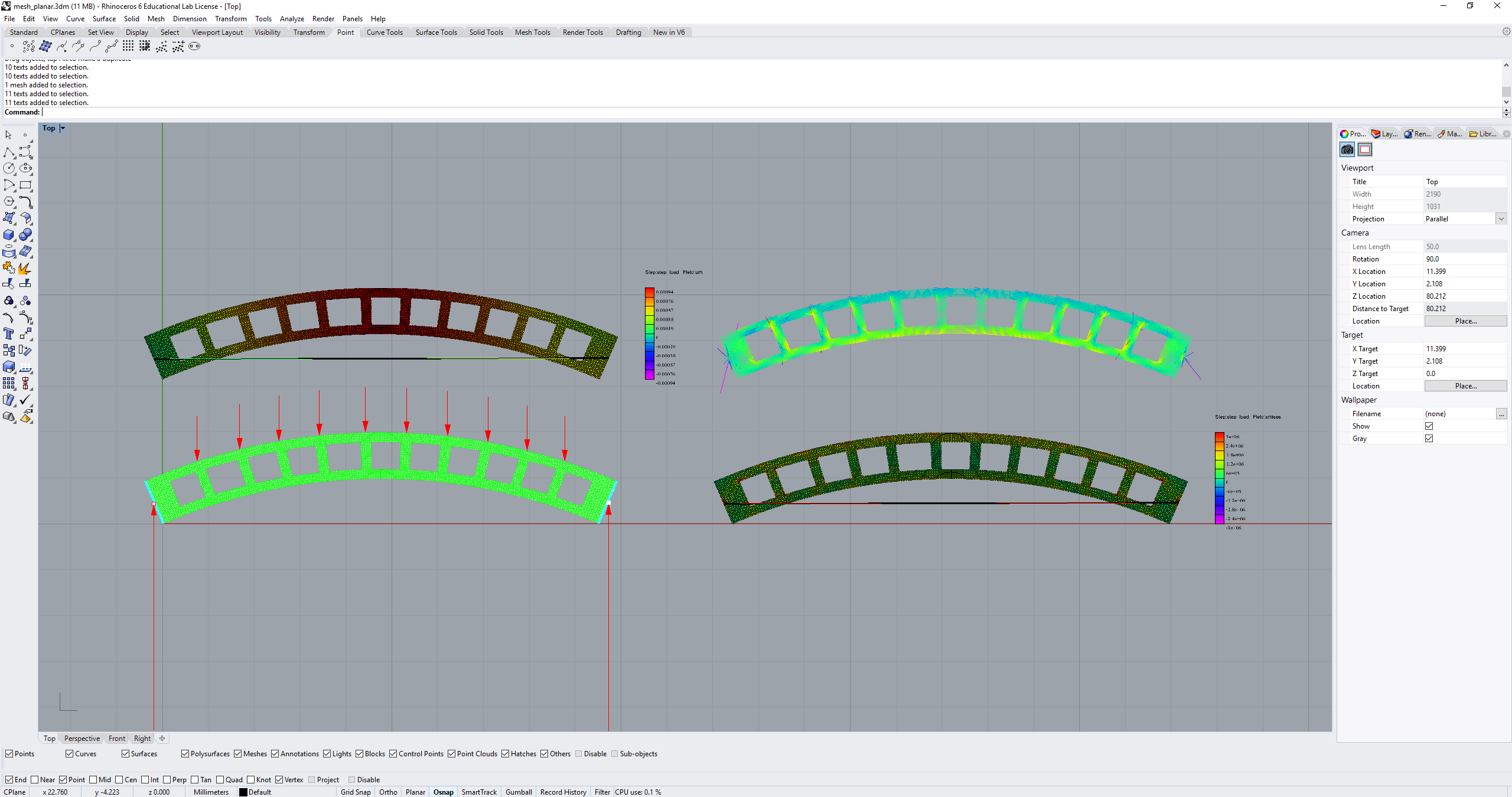The width and height of the screenshot is (1512, 797).
Task: Open the Top viewport title menu arrow
Action: pos(63,128)
